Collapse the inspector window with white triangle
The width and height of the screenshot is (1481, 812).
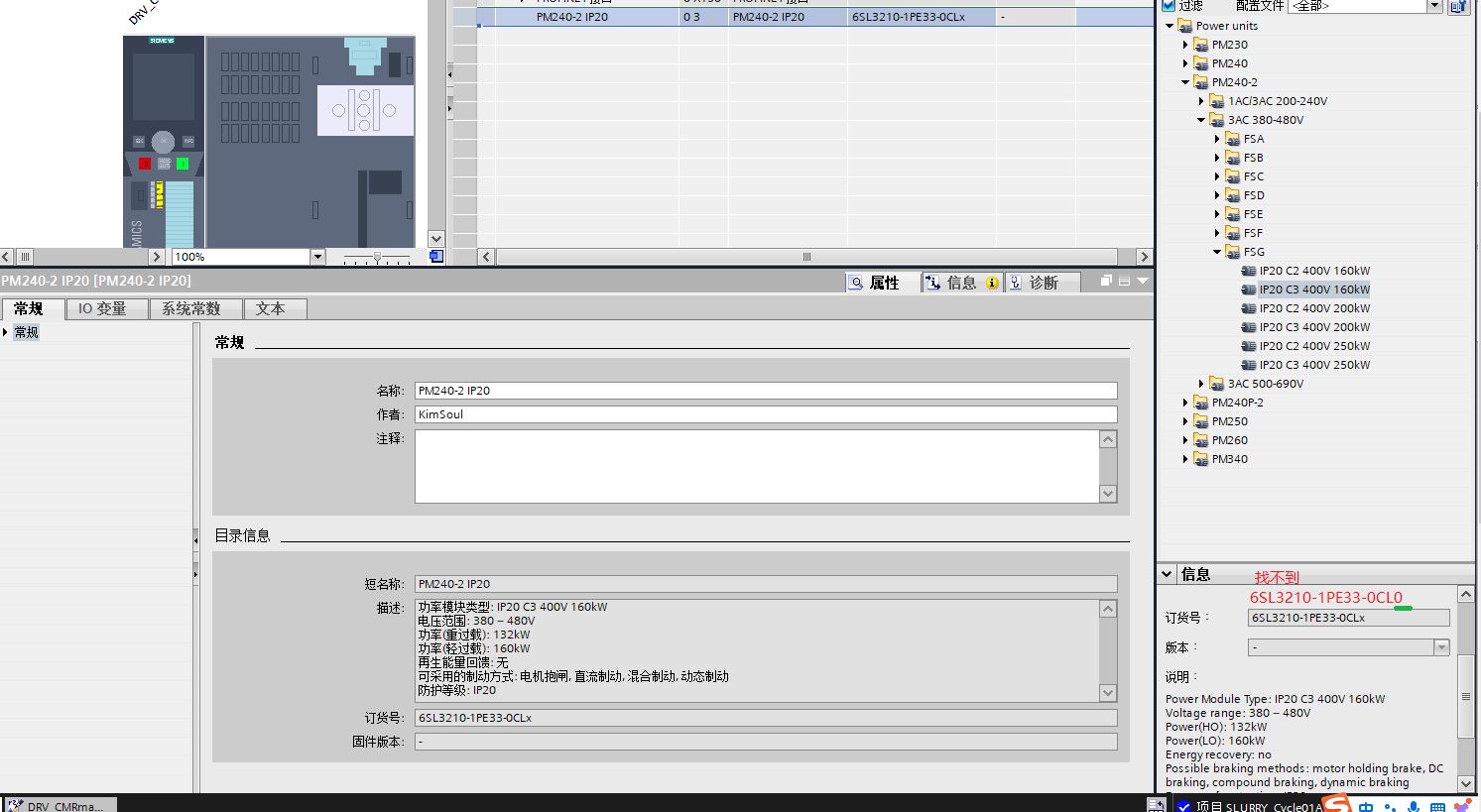tap(1143, 282)
